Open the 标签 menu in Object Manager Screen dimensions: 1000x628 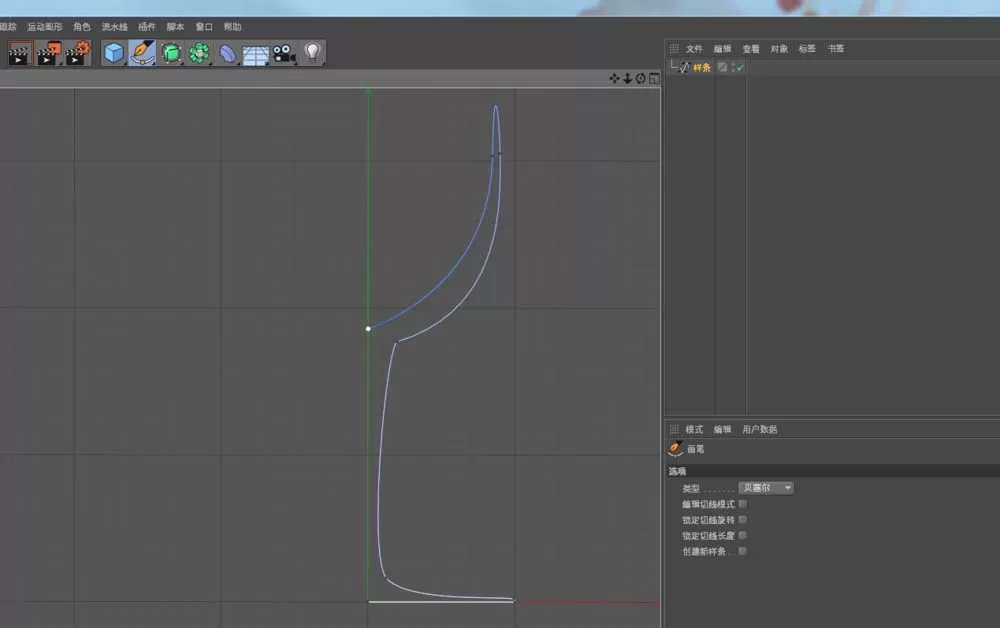point(807,48)
